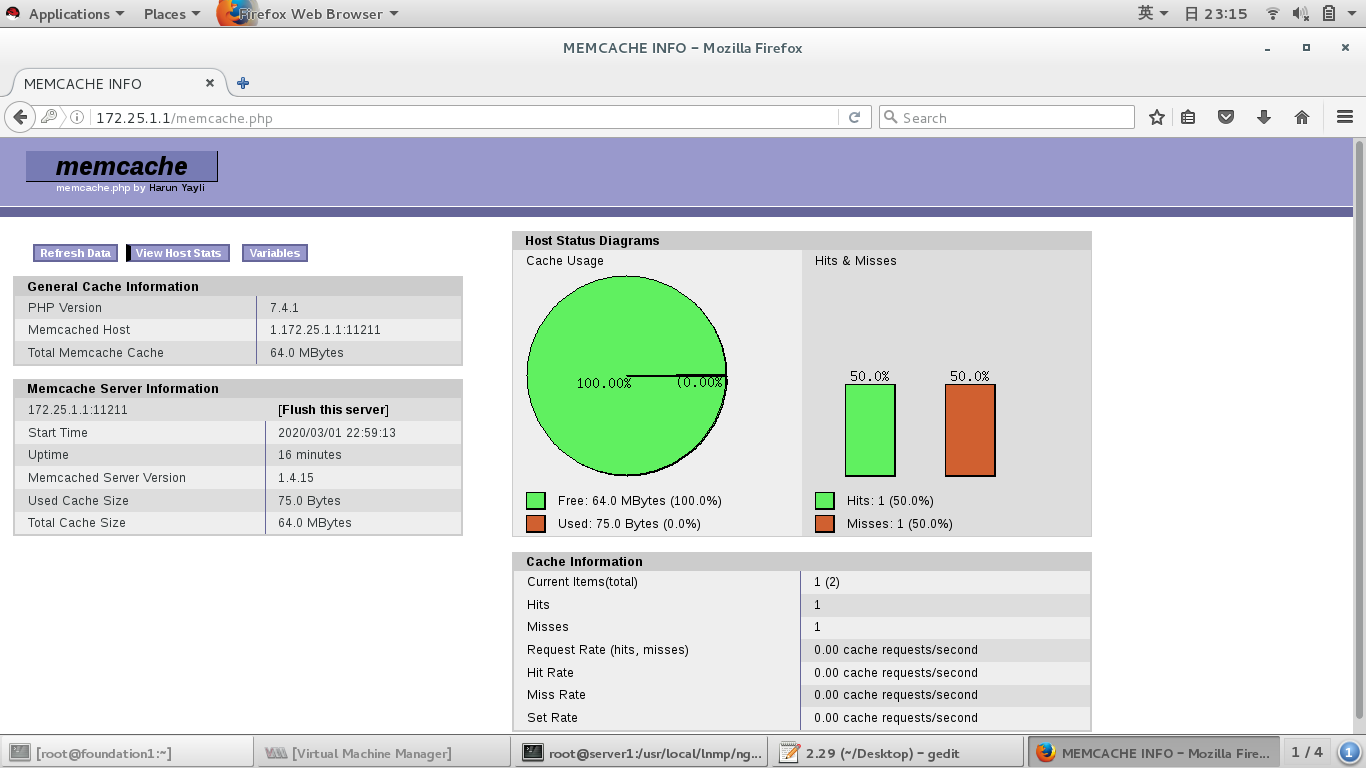Click the Host Status Diagrams header

[x=592, y=241]
